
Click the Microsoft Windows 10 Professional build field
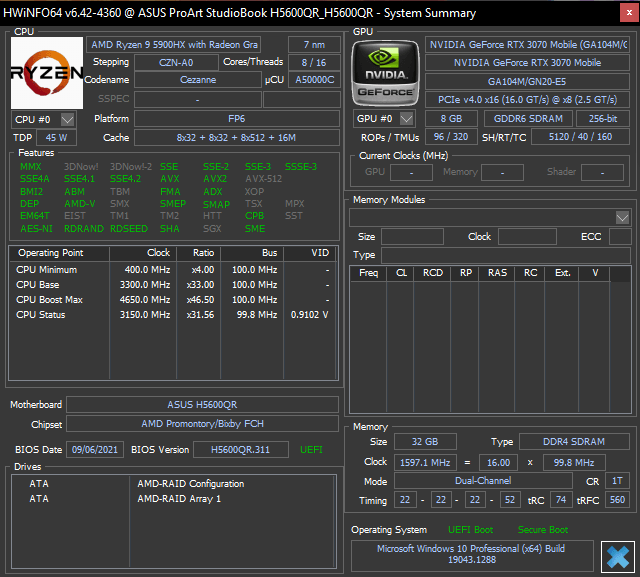472,555
